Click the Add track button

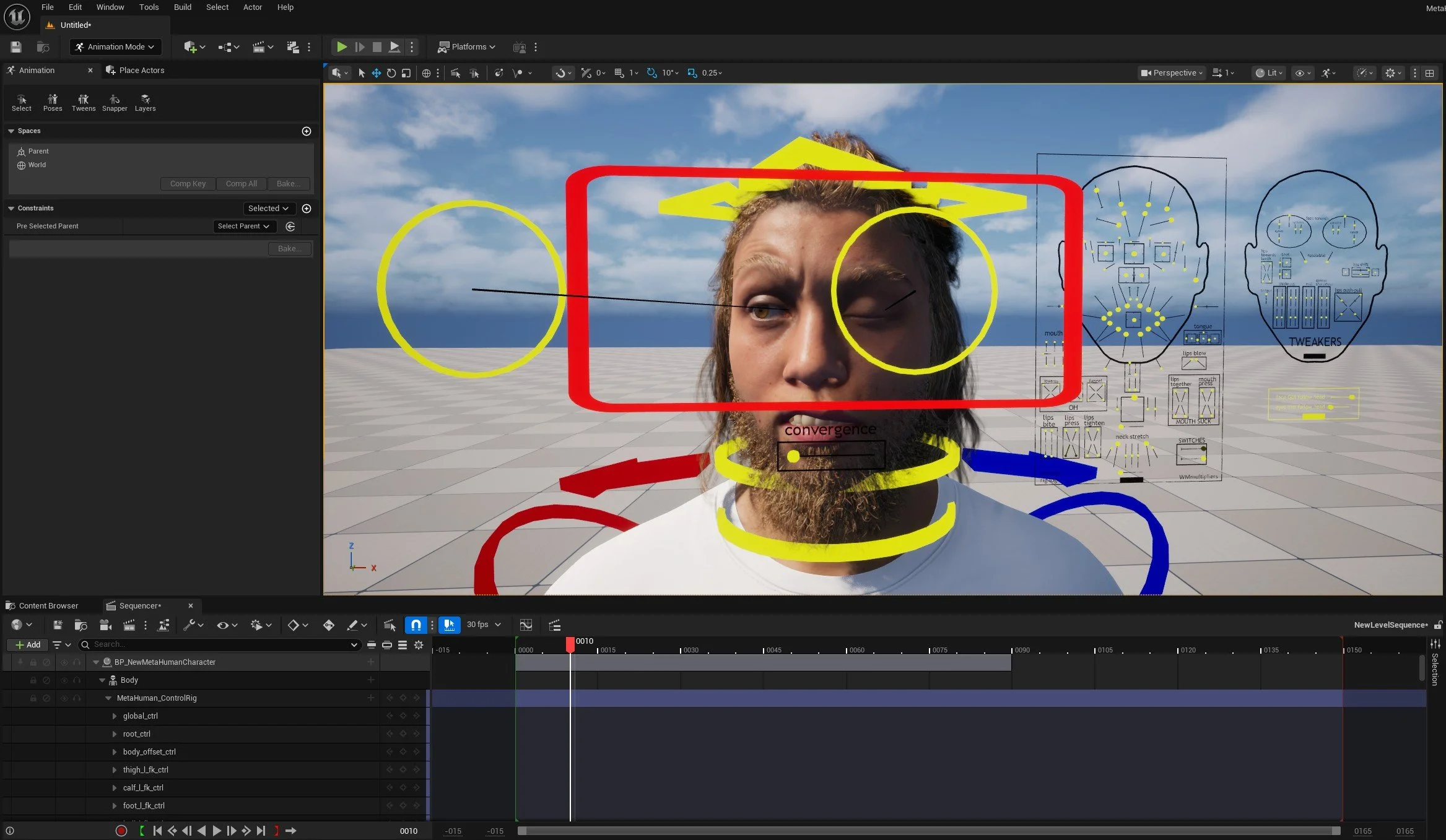coord(28,645)
